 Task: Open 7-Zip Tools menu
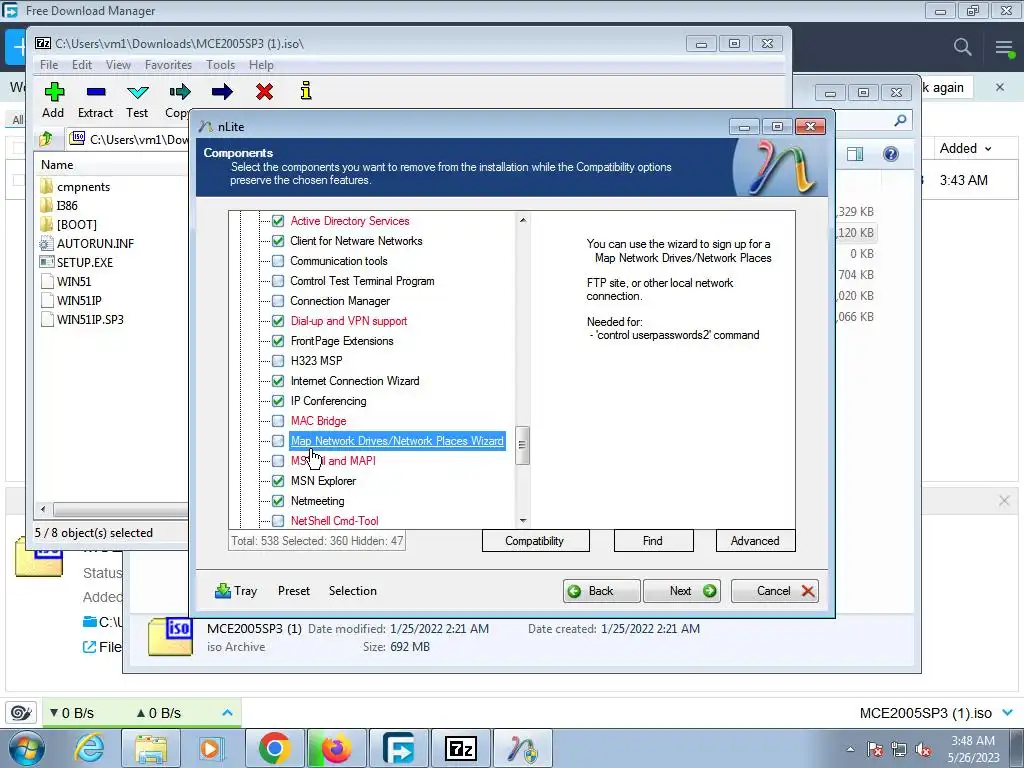(221, 65)
